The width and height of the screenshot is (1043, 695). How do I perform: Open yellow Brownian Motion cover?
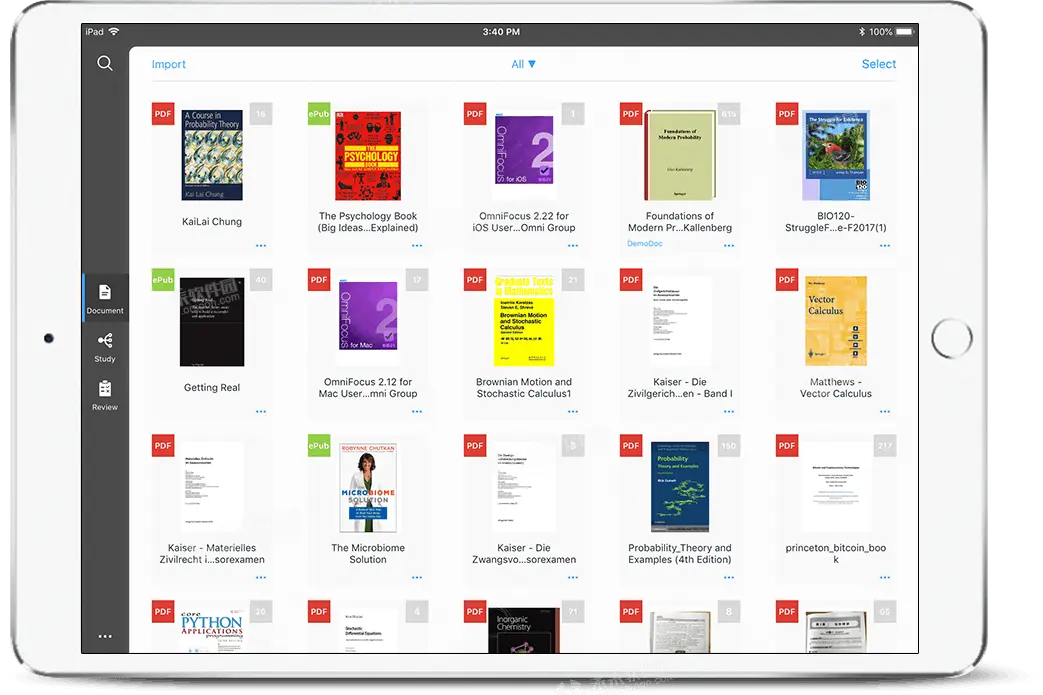(x=524, y=321)
